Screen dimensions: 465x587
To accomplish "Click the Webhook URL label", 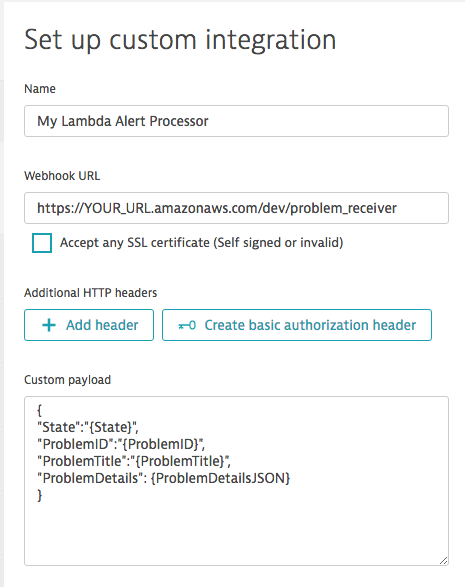I will [x=62, y=176].
